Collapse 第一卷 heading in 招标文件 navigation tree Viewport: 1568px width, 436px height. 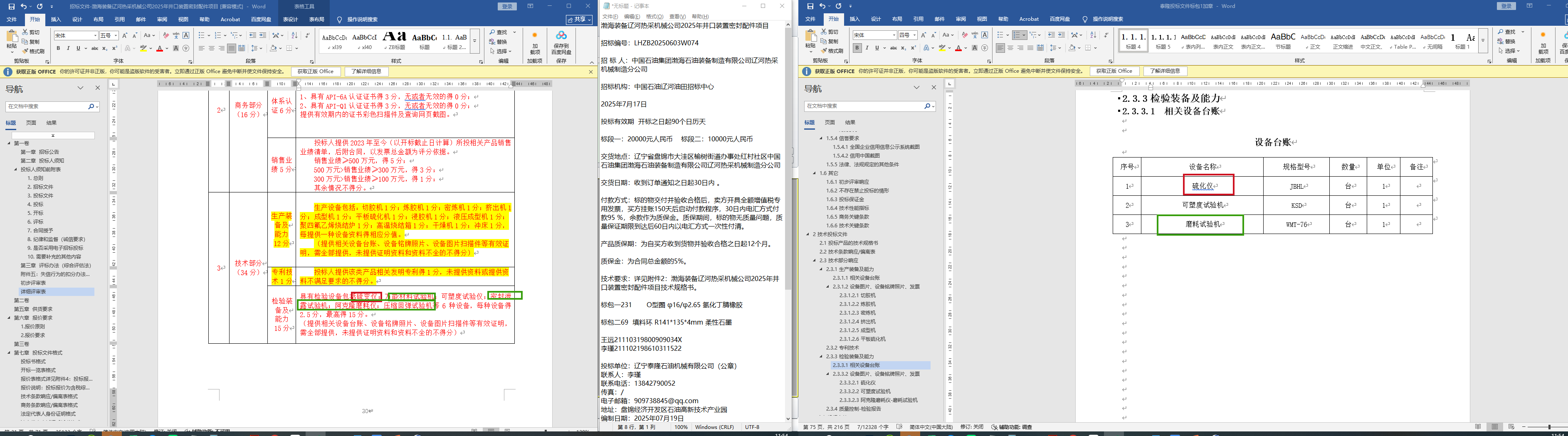point(9,143)
